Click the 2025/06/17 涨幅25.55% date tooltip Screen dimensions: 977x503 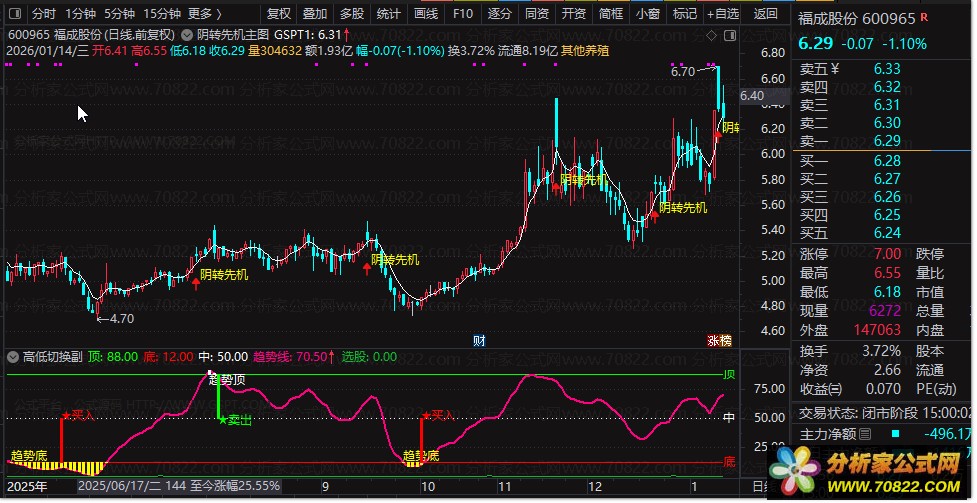179,486
